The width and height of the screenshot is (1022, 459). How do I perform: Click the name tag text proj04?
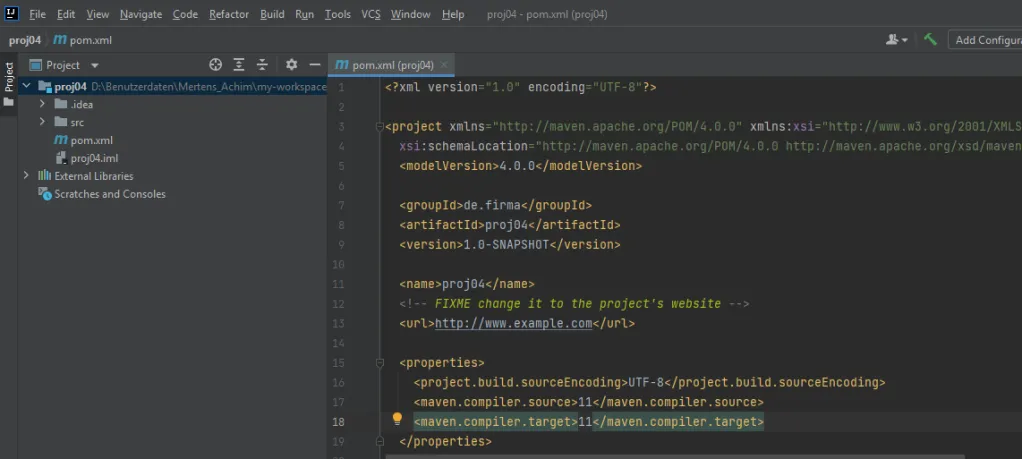[x=463, y=284]
